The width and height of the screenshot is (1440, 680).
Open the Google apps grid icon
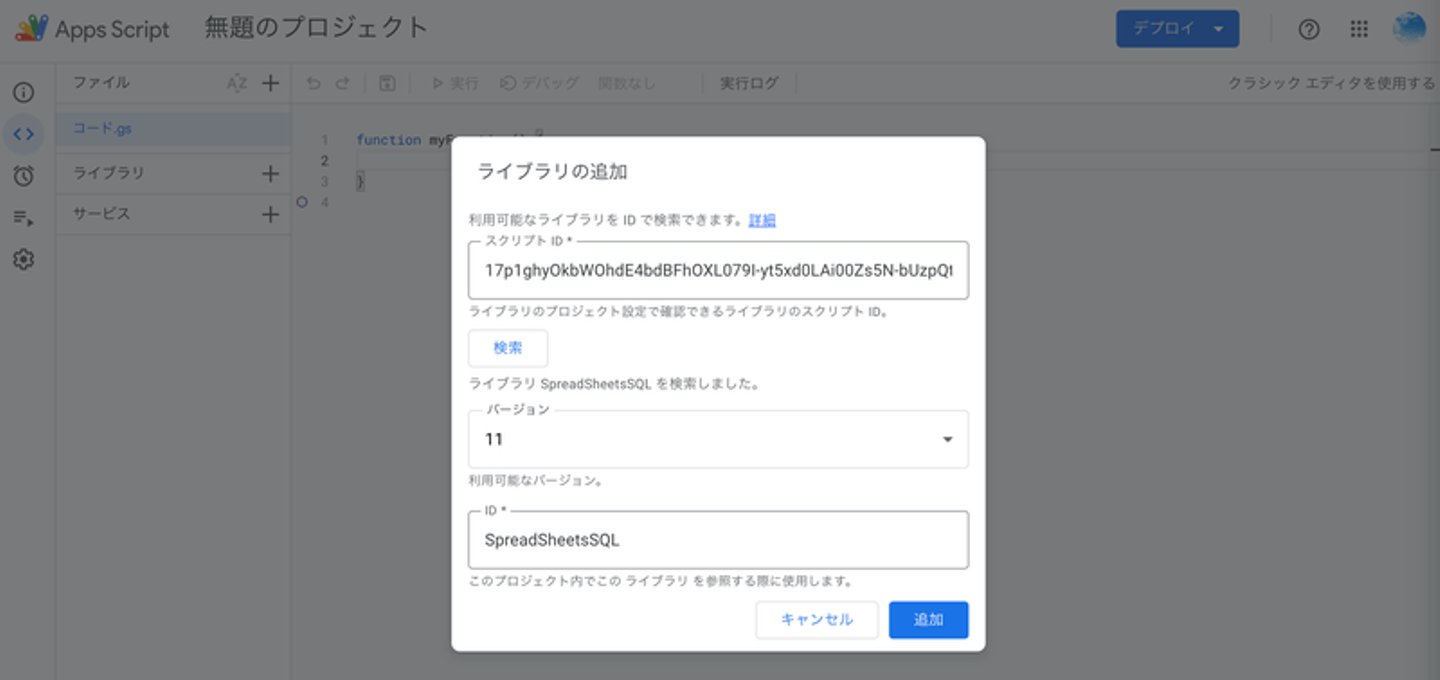click(x=1358, y=29)
